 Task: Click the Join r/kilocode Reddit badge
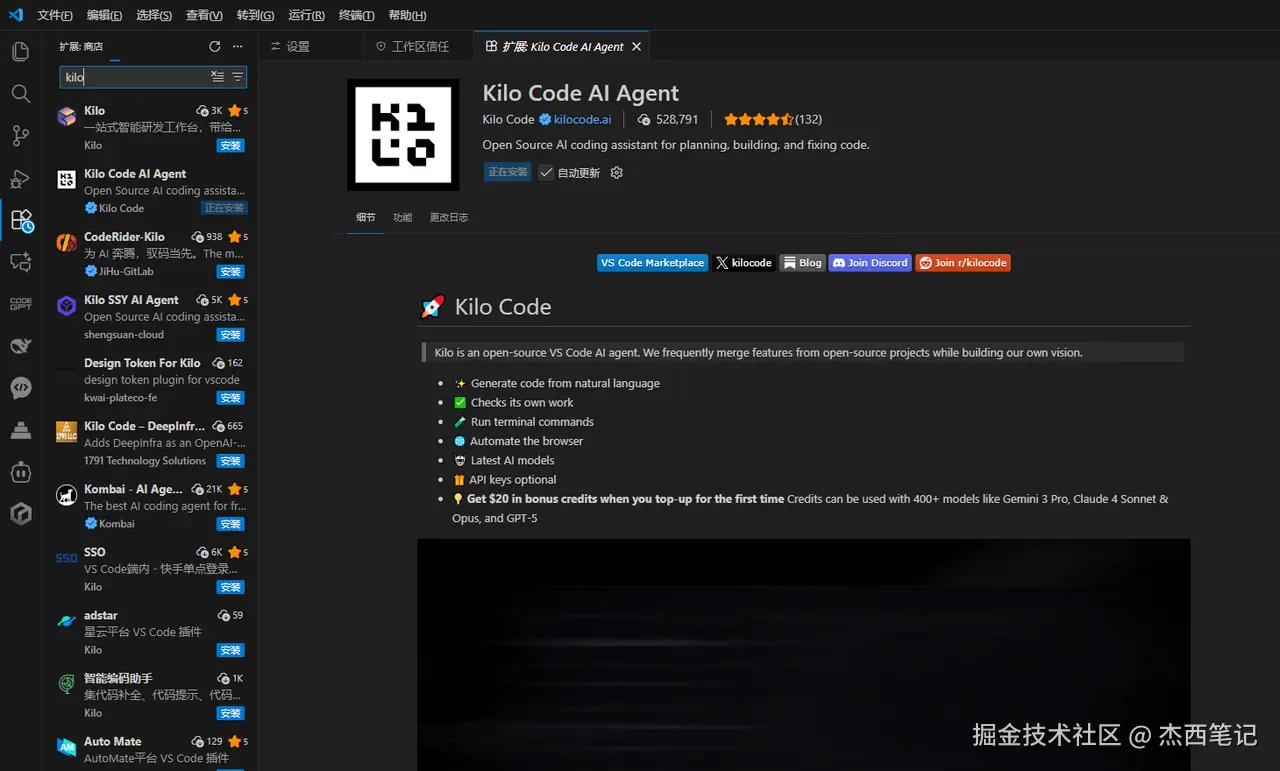click(963, 263)
